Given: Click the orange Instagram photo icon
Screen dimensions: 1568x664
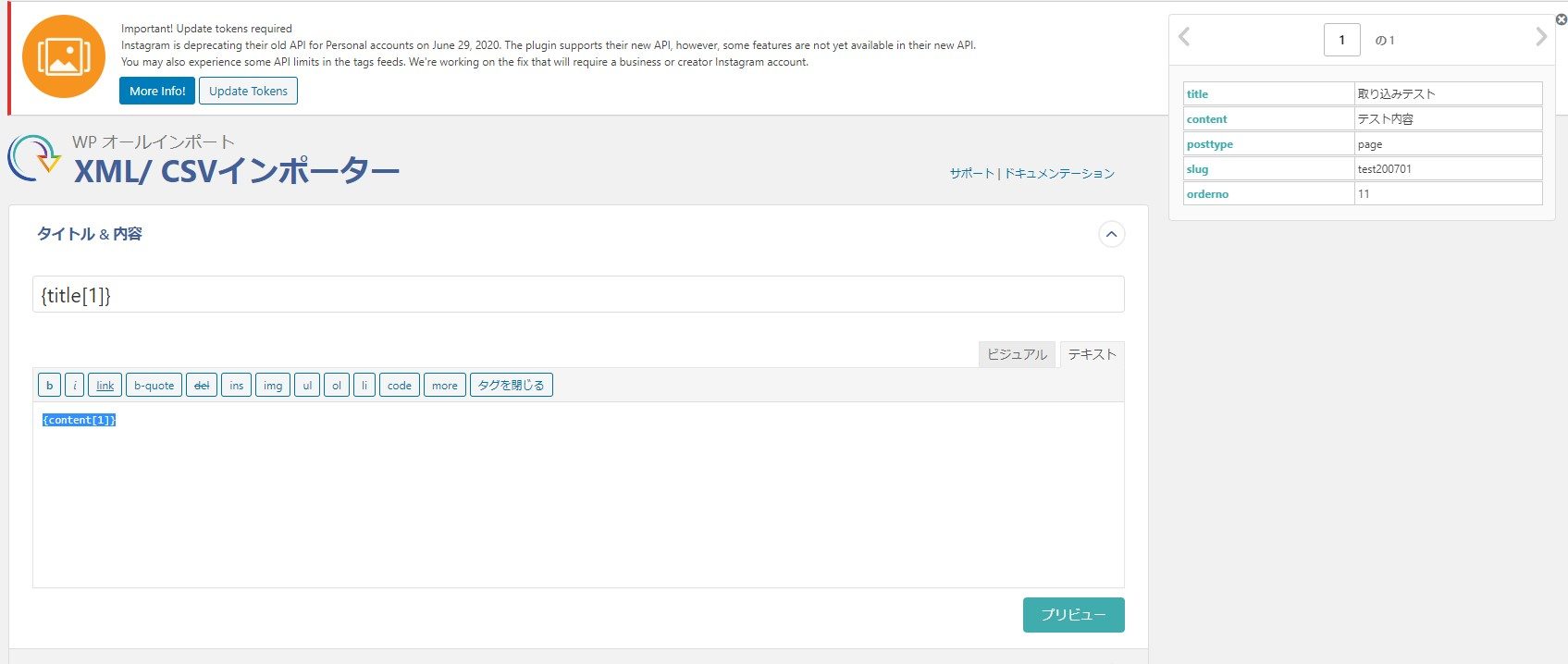Looking at the screenshot, I should point(64,56).
